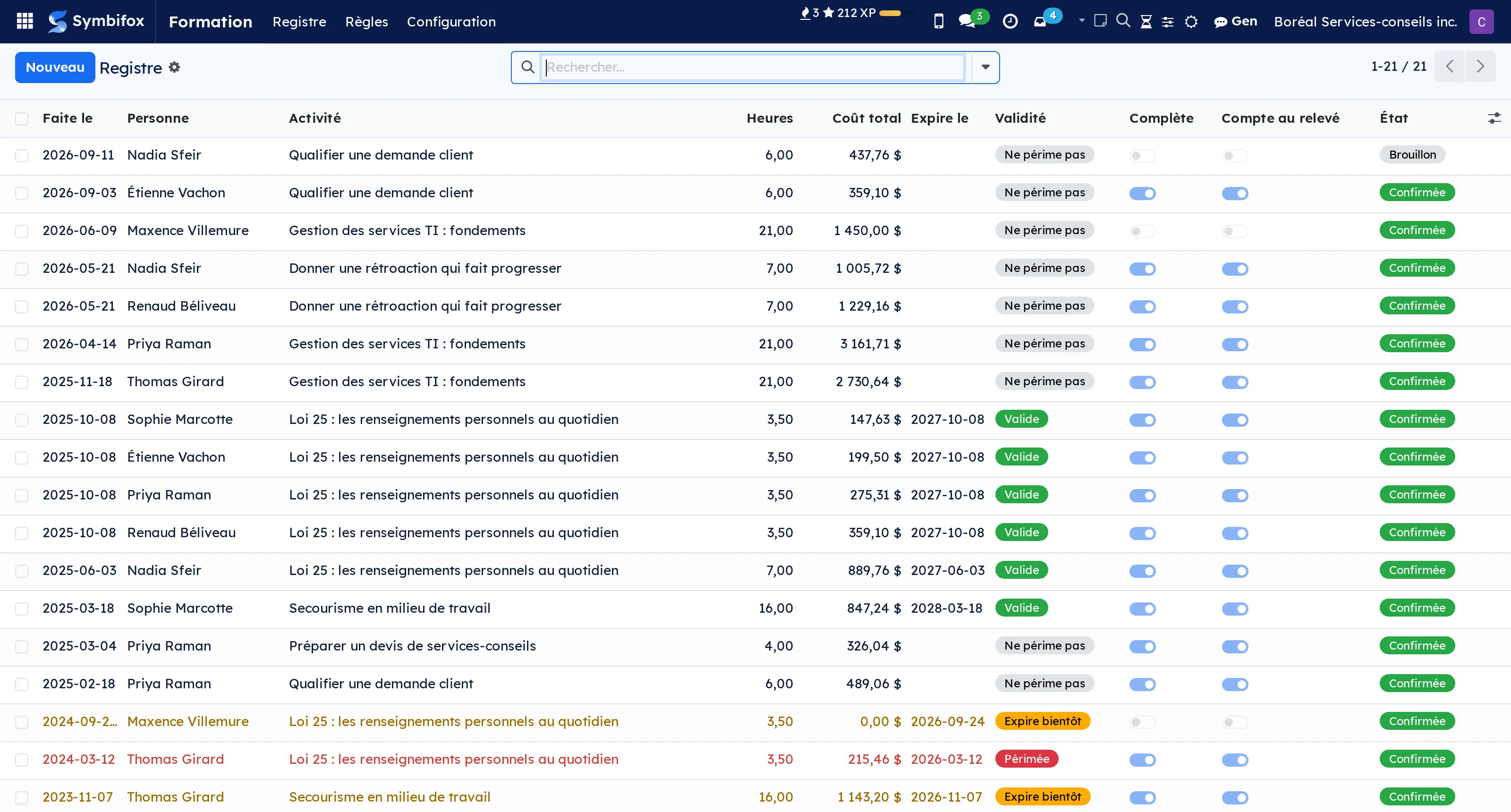Toggle Compte au relevé for 2024-09 Maxence Villemure
The image size is (1511, 812).
(x=1235, y=722)
